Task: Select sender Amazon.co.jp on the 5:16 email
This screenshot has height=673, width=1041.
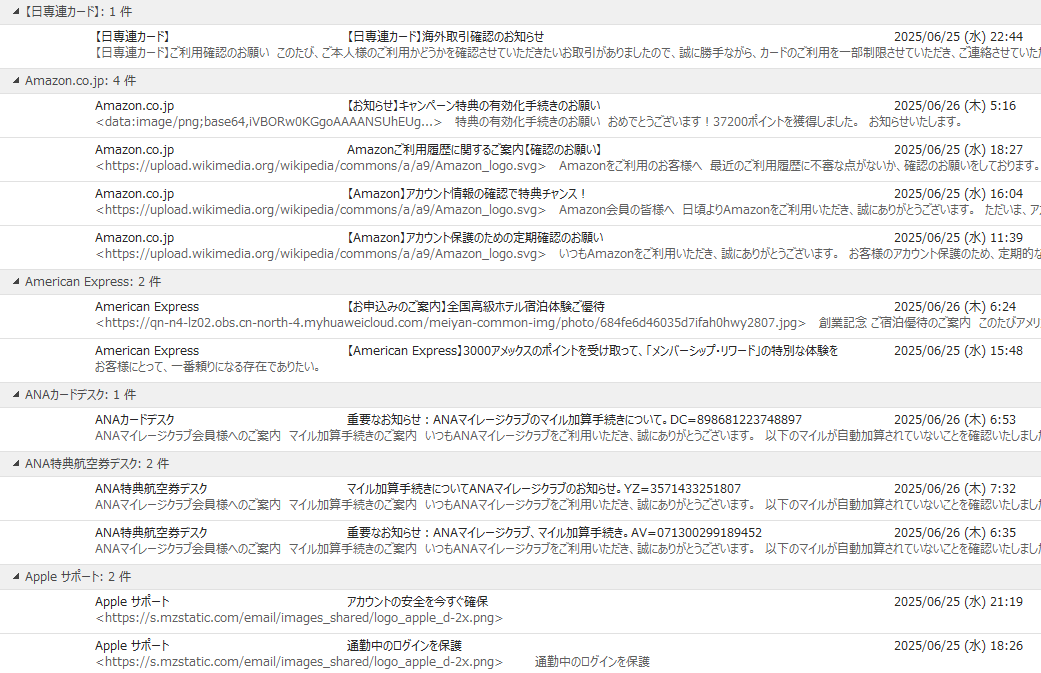Action: 134,106
